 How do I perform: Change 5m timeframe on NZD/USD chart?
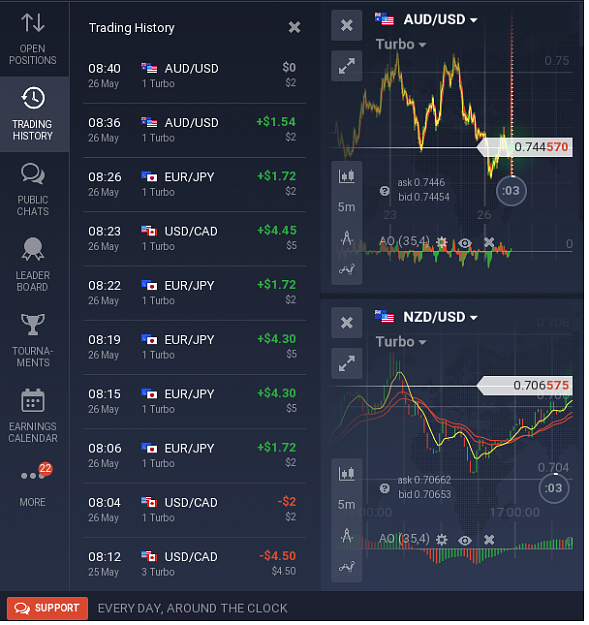point(348,507)
